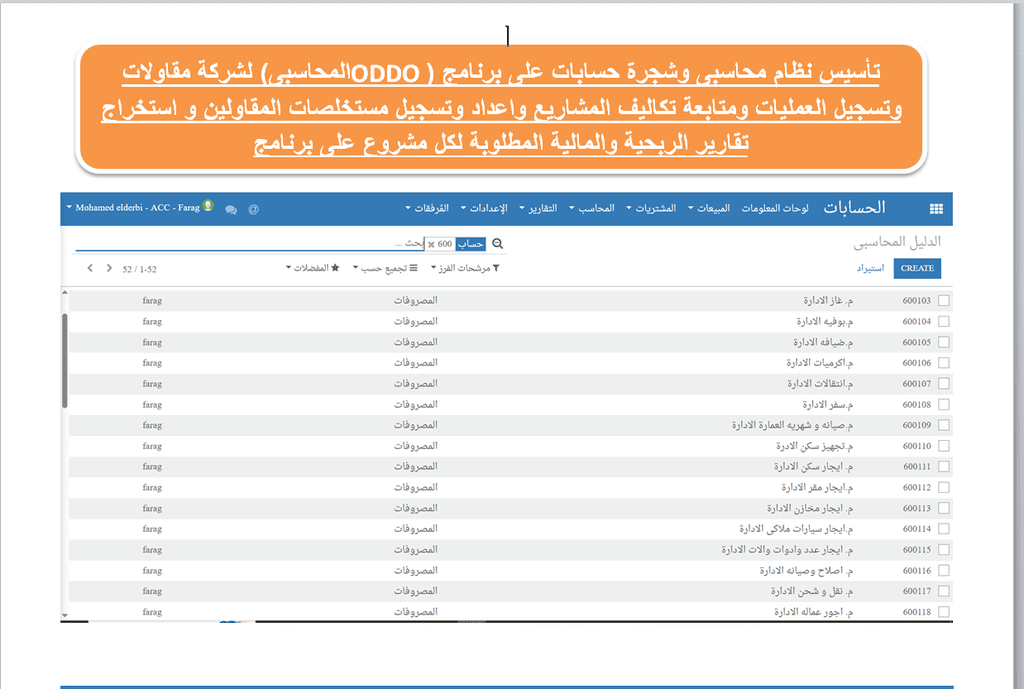Click the استيراد import link
The width and height of the screenshot is (1024, 689).
(871, 268)
